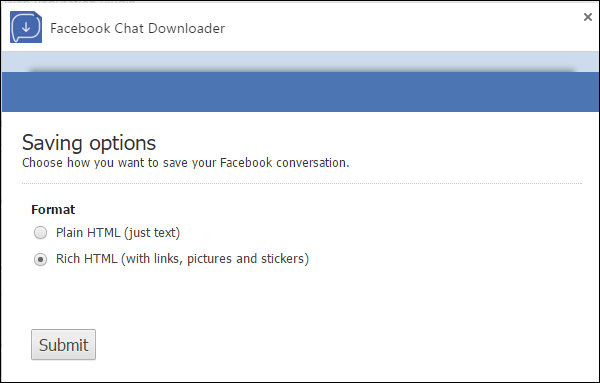Close the Facebook Chat Downloader dialog
This screenshot has height=383, width=600.
click(x=588, y=17)
